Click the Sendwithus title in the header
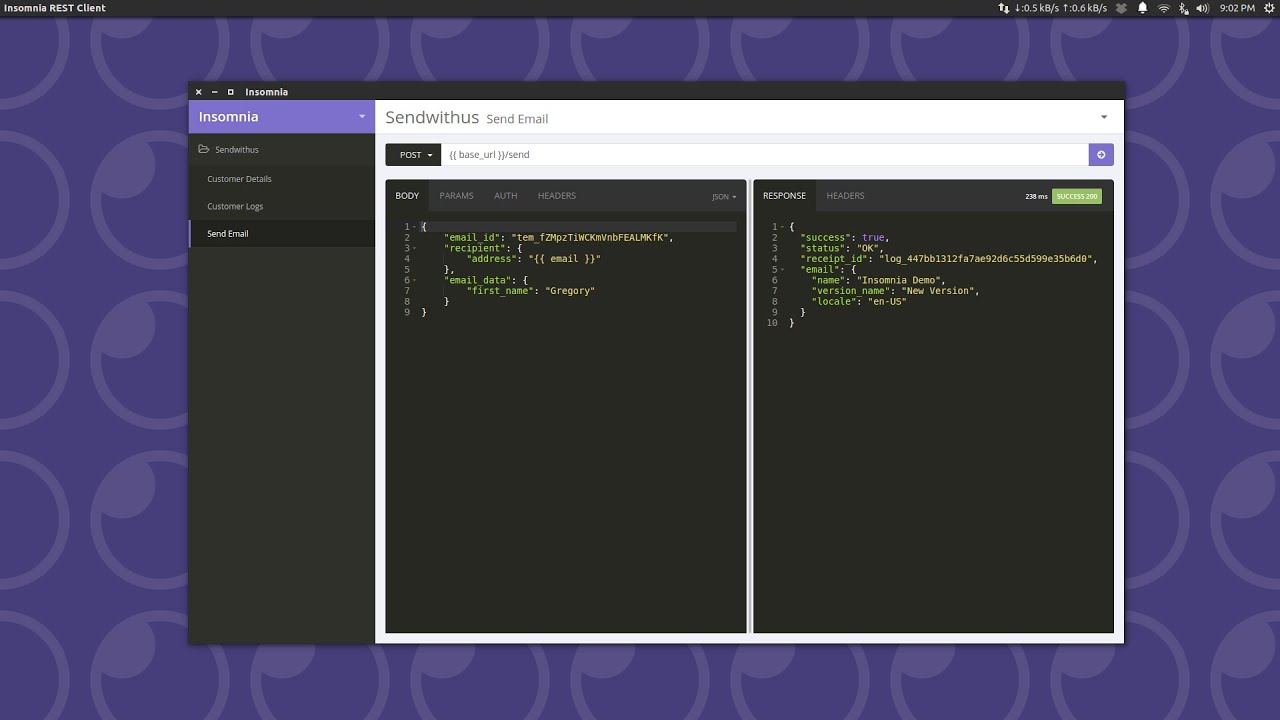Viewport: 1280px width, 720px height. (432, 117)
